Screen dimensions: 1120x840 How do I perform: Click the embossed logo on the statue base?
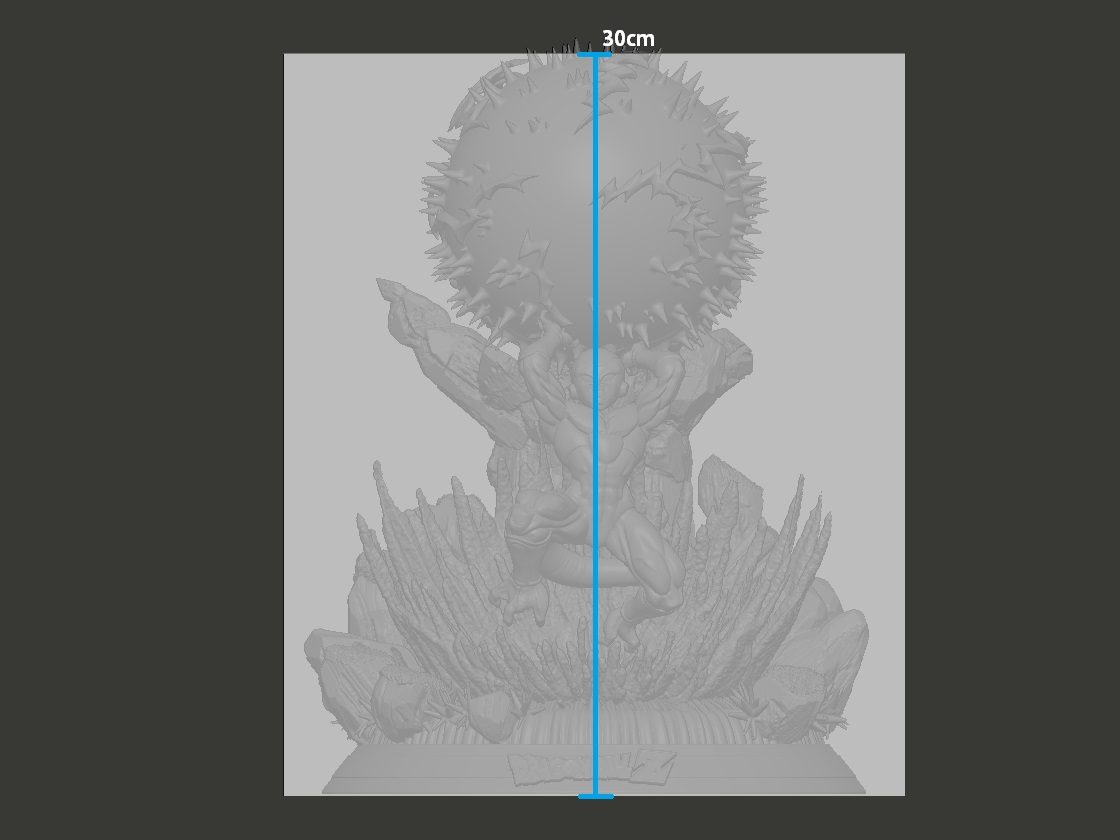[592, 769]
